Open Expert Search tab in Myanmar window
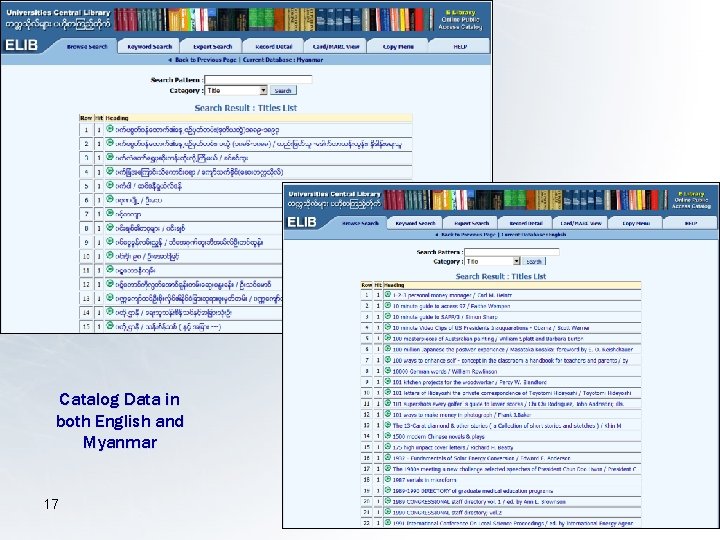The image size is (720, 540). (212, 46)
